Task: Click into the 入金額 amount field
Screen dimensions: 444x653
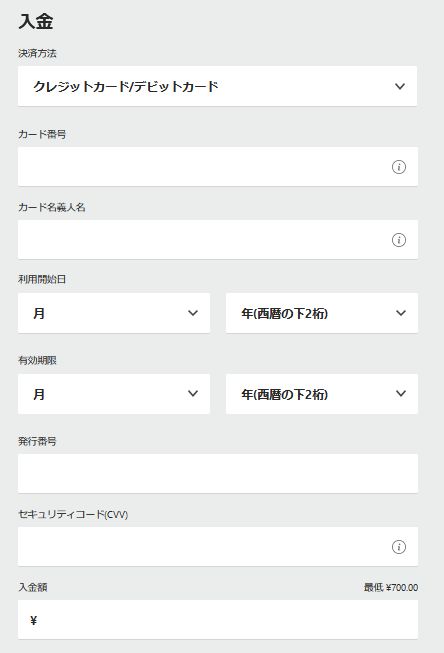Action: click(218, 620)
